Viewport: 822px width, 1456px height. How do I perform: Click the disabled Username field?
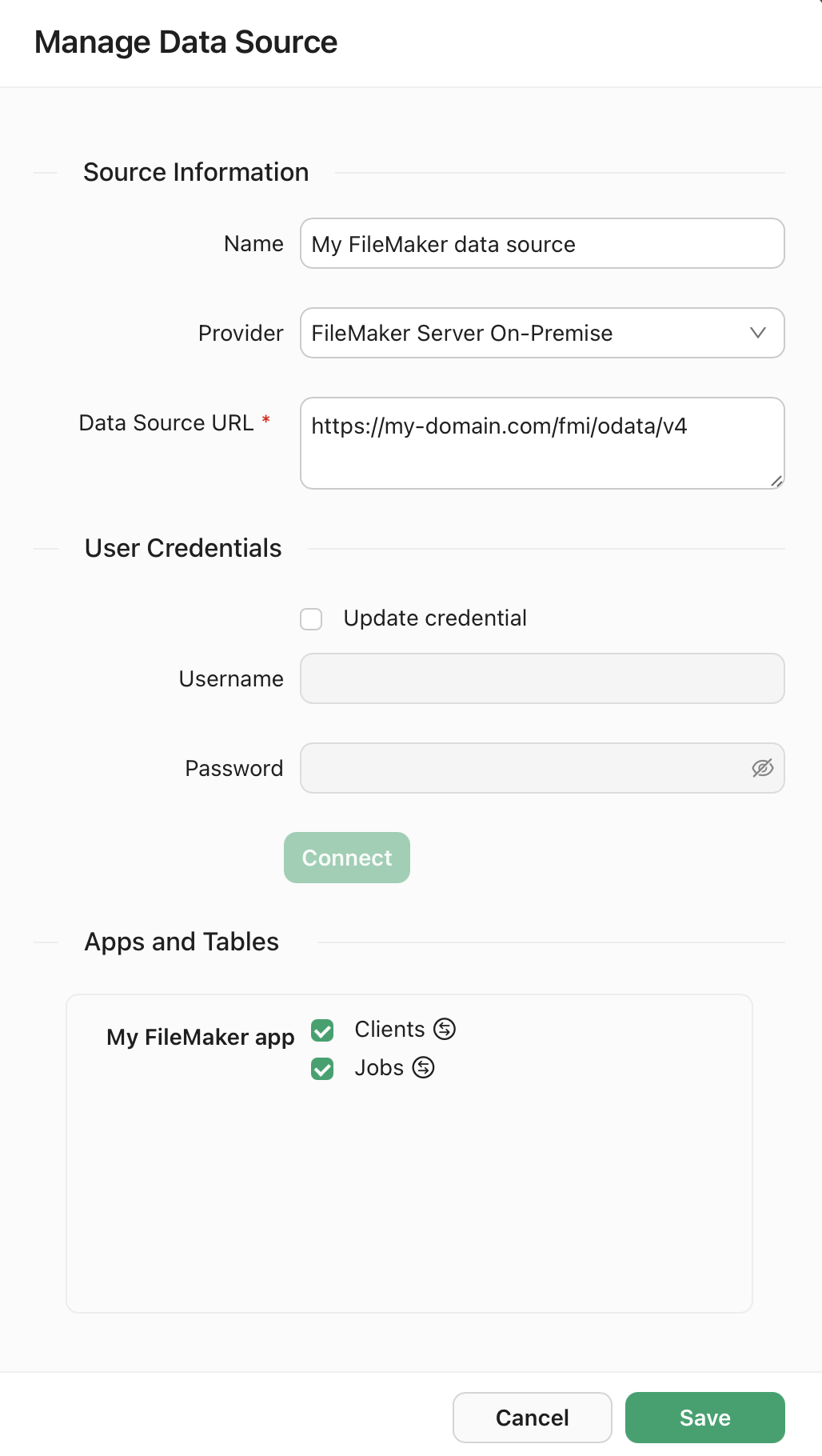coord(542,678)
